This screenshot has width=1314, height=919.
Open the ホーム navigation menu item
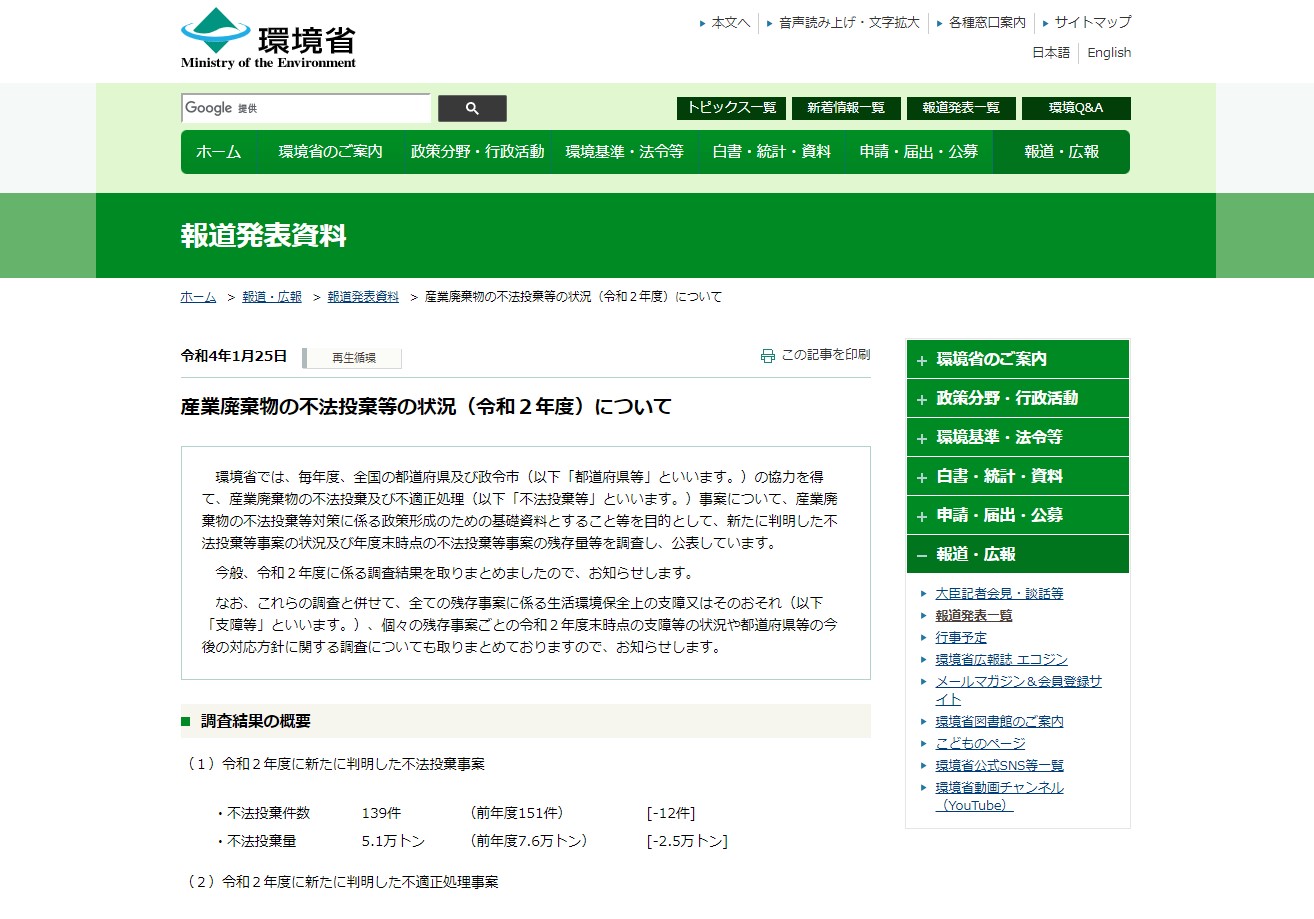click(218, 152)
